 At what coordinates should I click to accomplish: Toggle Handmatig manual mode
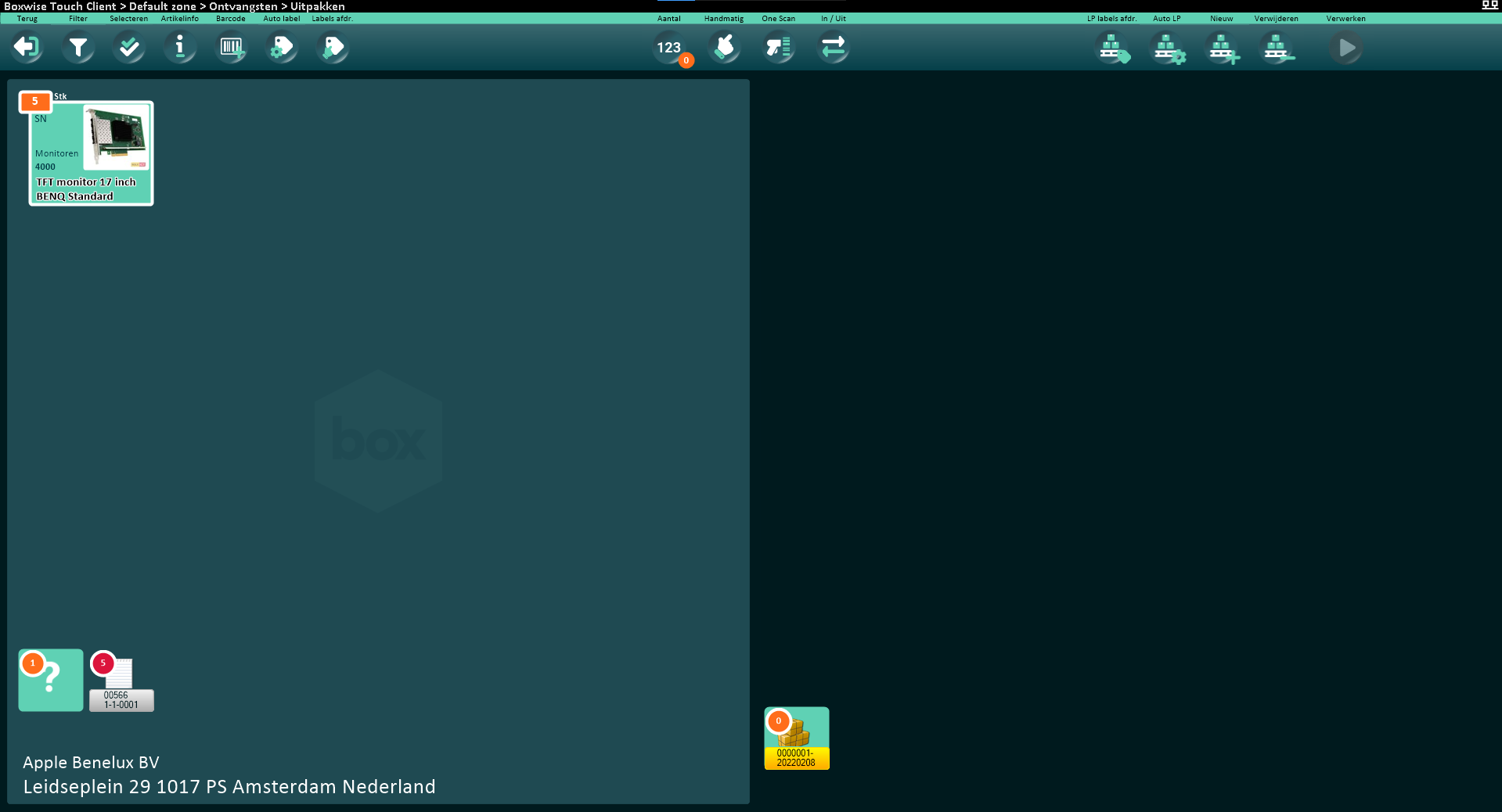click(724, 48)
